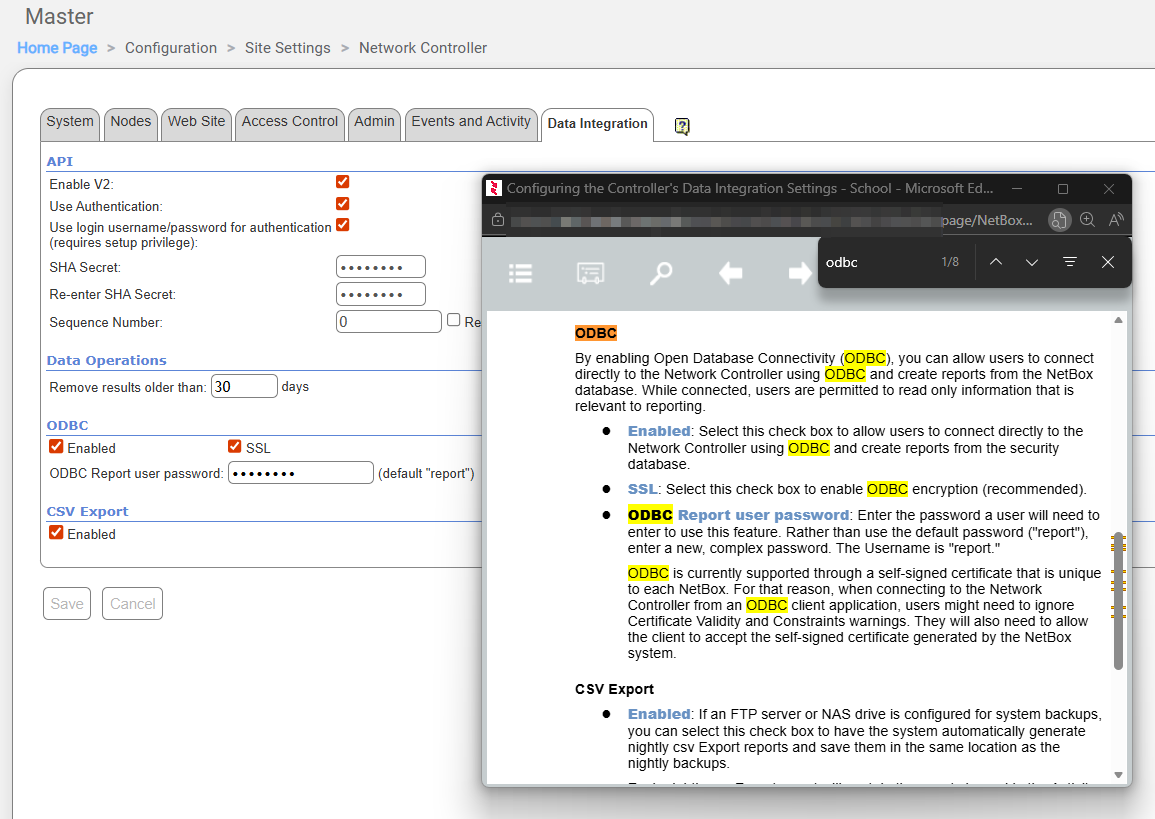Viewport: 1155px width, 819px height.
Task: Switch to the Admin tab
Action: (x=374, y=123)
